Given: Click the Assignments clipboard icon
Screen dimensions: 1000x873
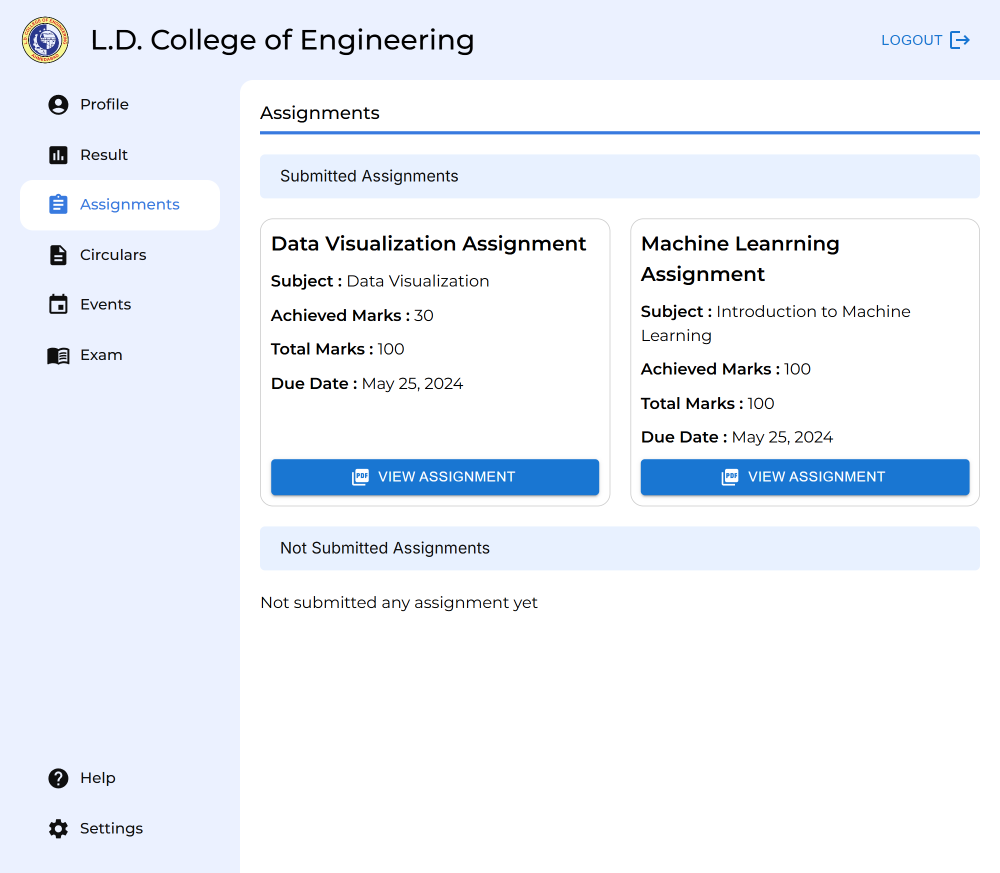Looking at the screenshot, I should click(x=58, y=205).
